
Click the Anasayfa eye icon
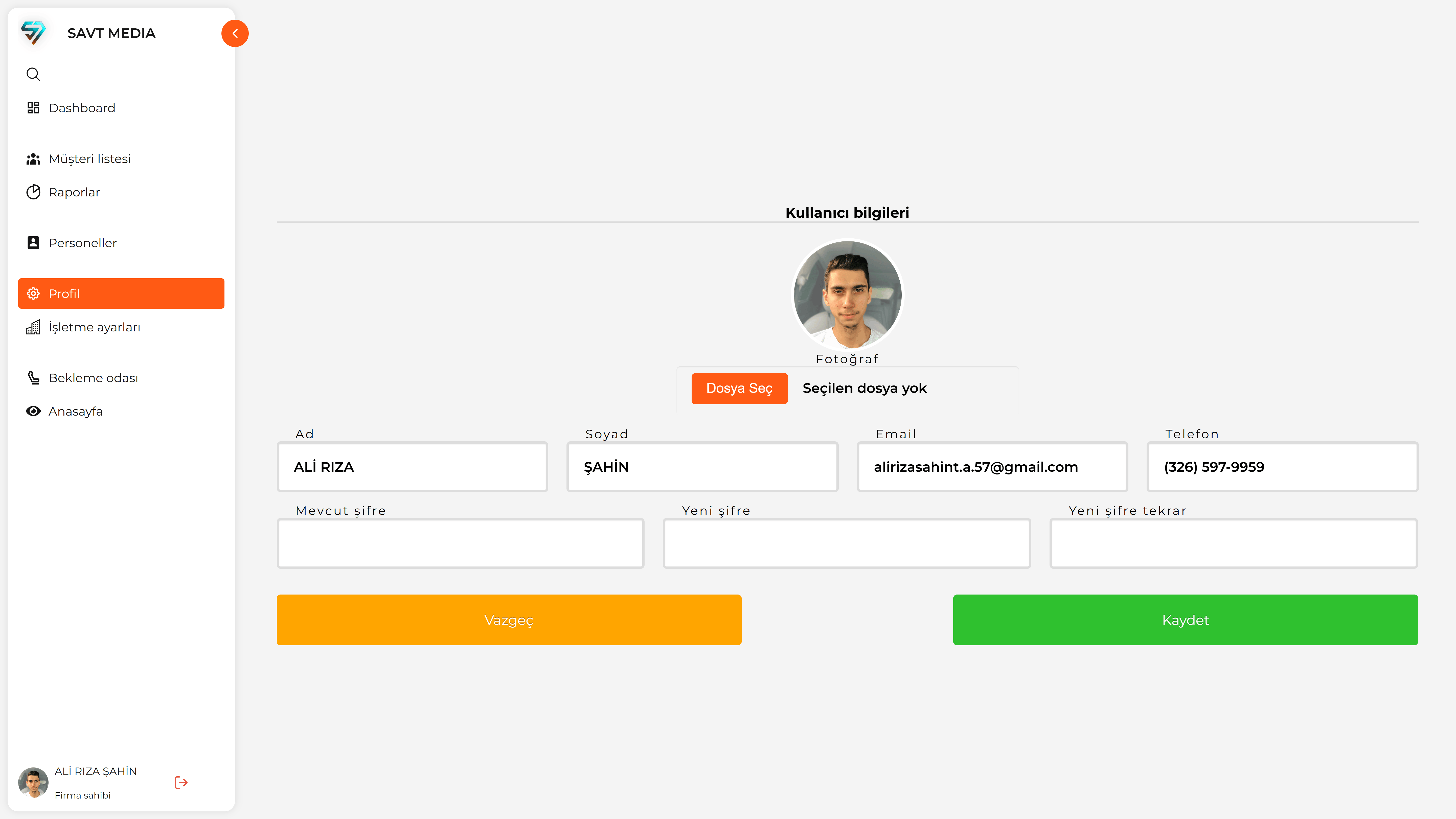(x=33, y=411)
